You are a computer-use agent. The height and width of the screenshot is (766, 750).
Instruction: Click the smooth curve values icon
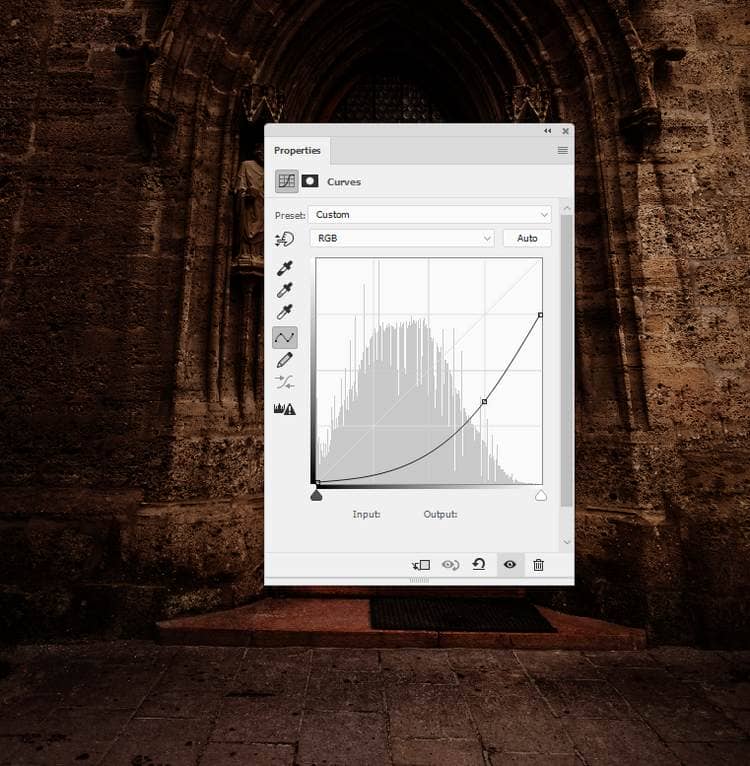tap(284, 382)
